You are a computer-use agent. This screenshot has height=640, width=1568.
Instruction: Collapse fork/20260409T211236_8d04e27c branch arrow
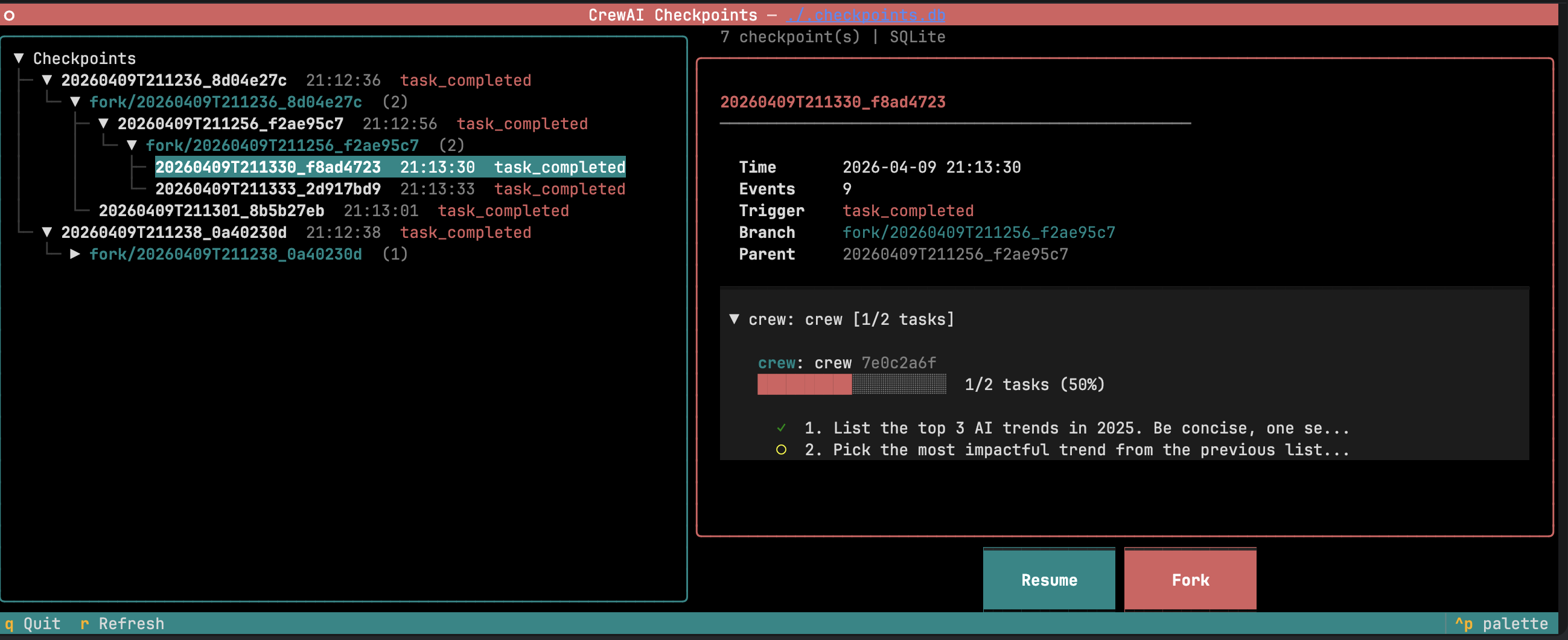pos(75,101)
